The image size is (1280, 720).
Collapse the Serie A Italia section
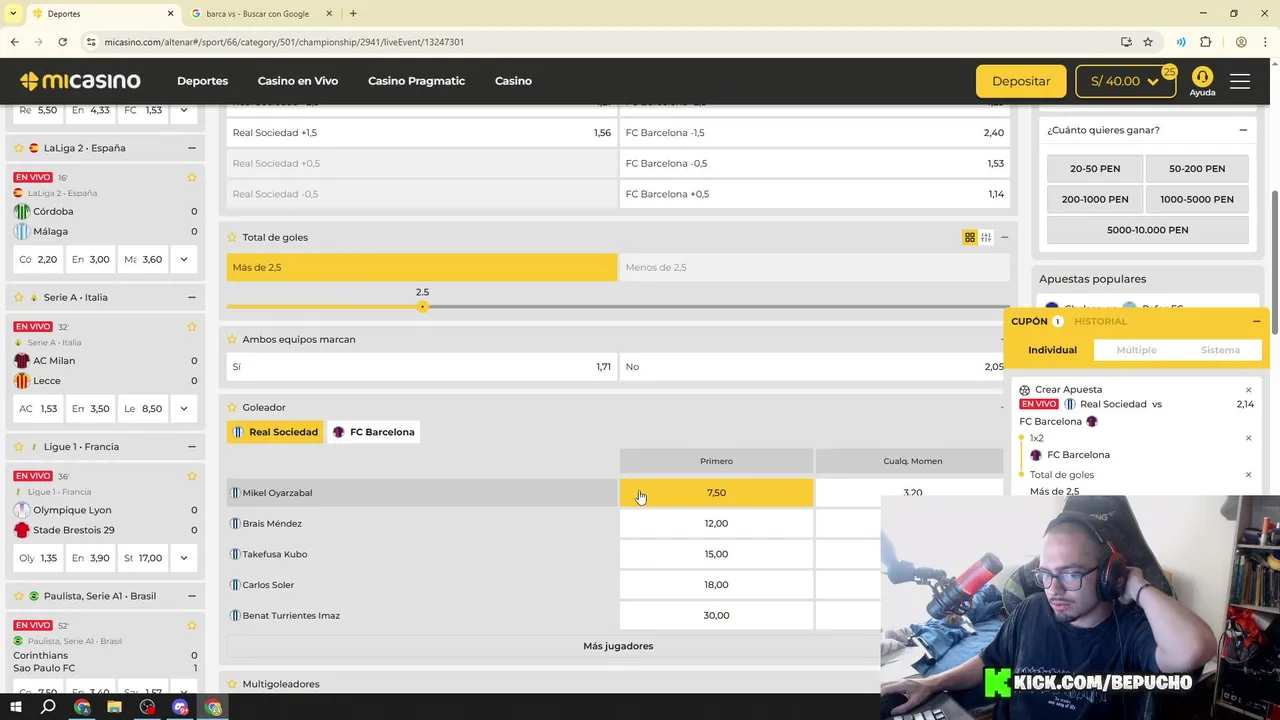point(191,297)
